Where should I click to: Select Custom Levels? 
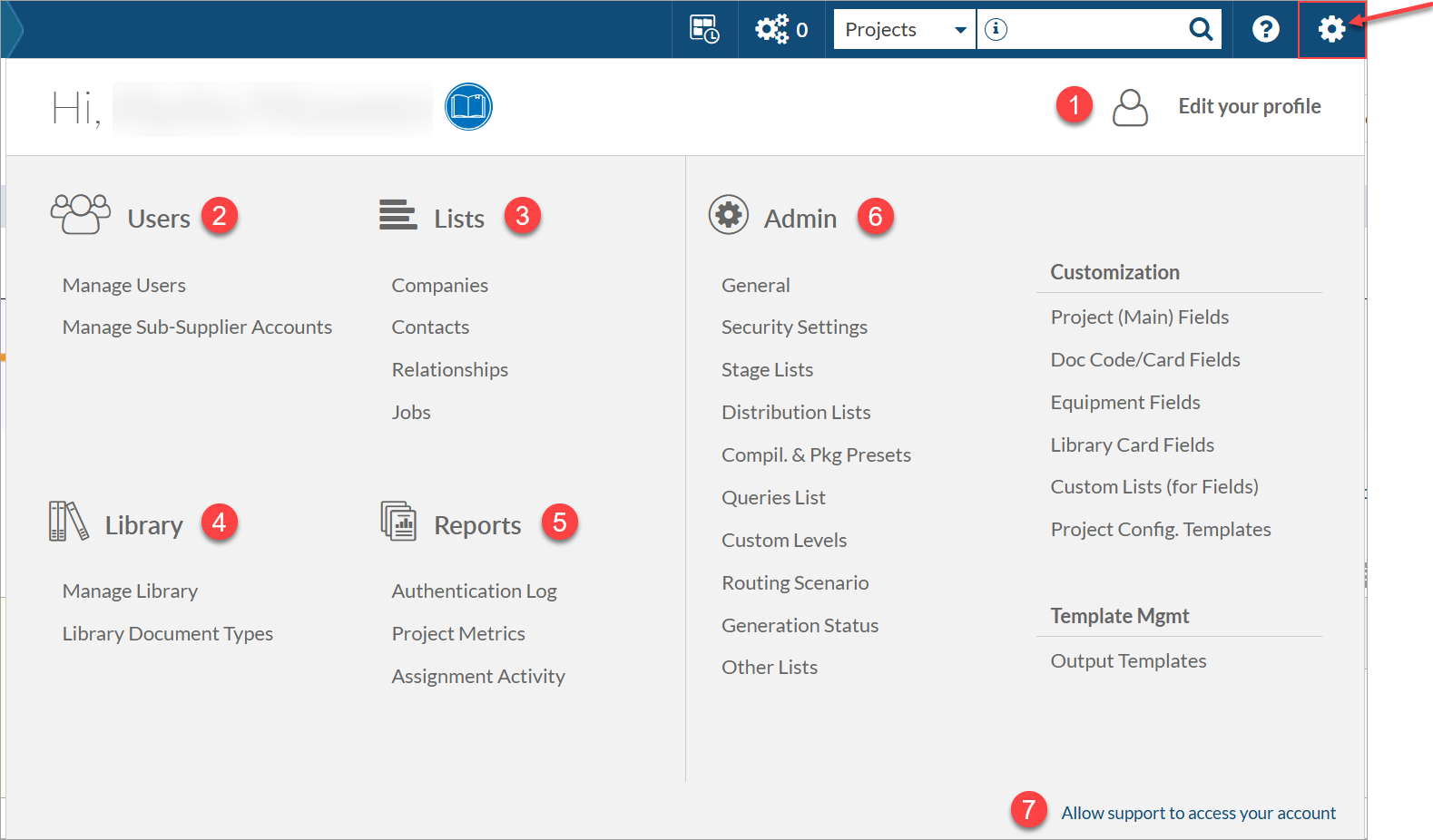pyautogui.click(x=784, y=541)
